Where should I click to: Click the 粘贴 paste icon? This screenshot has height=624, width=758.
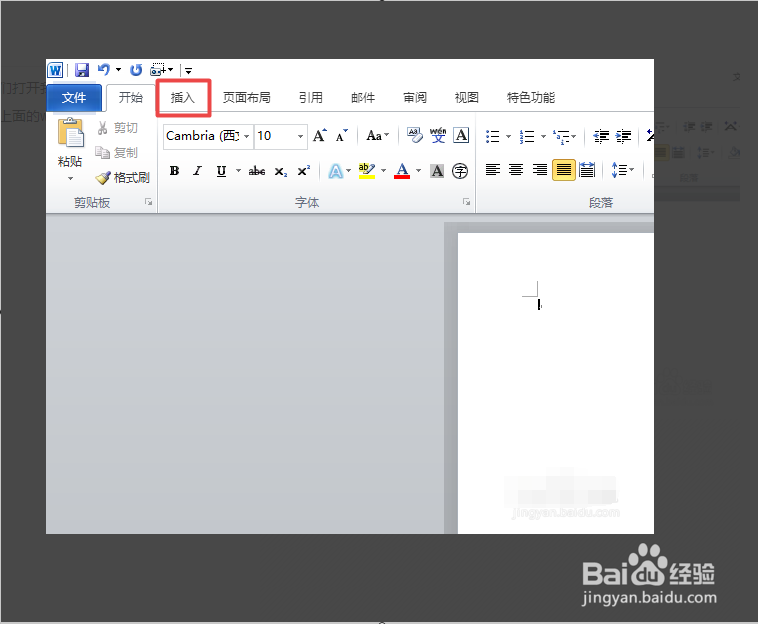[x=71, y=132]
